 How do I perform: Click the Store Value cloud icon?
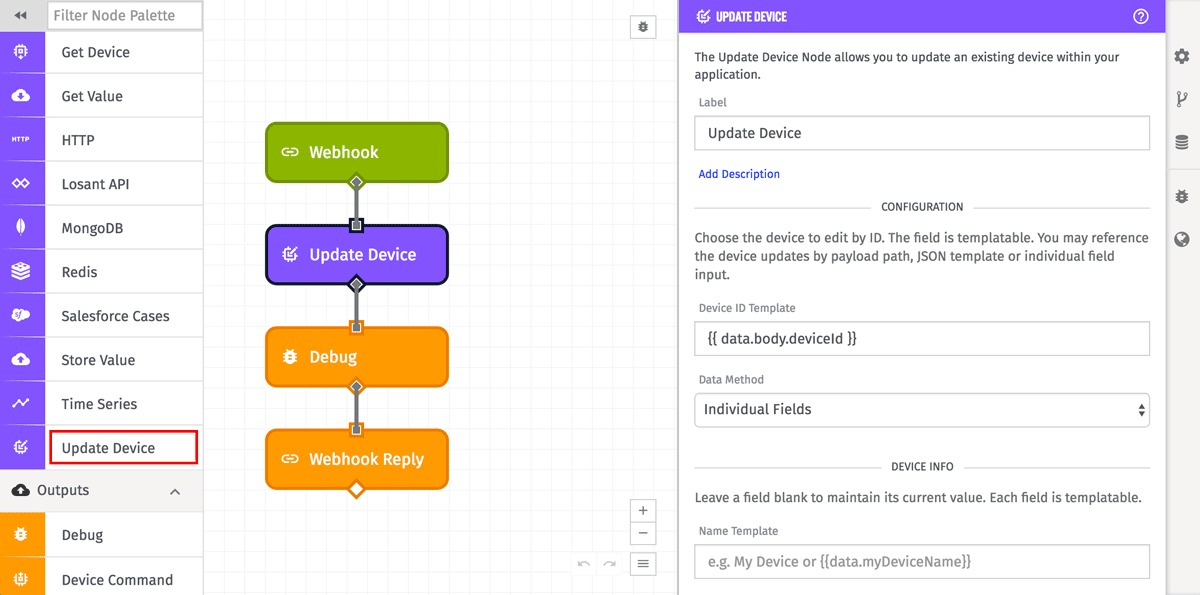point(21,360)
